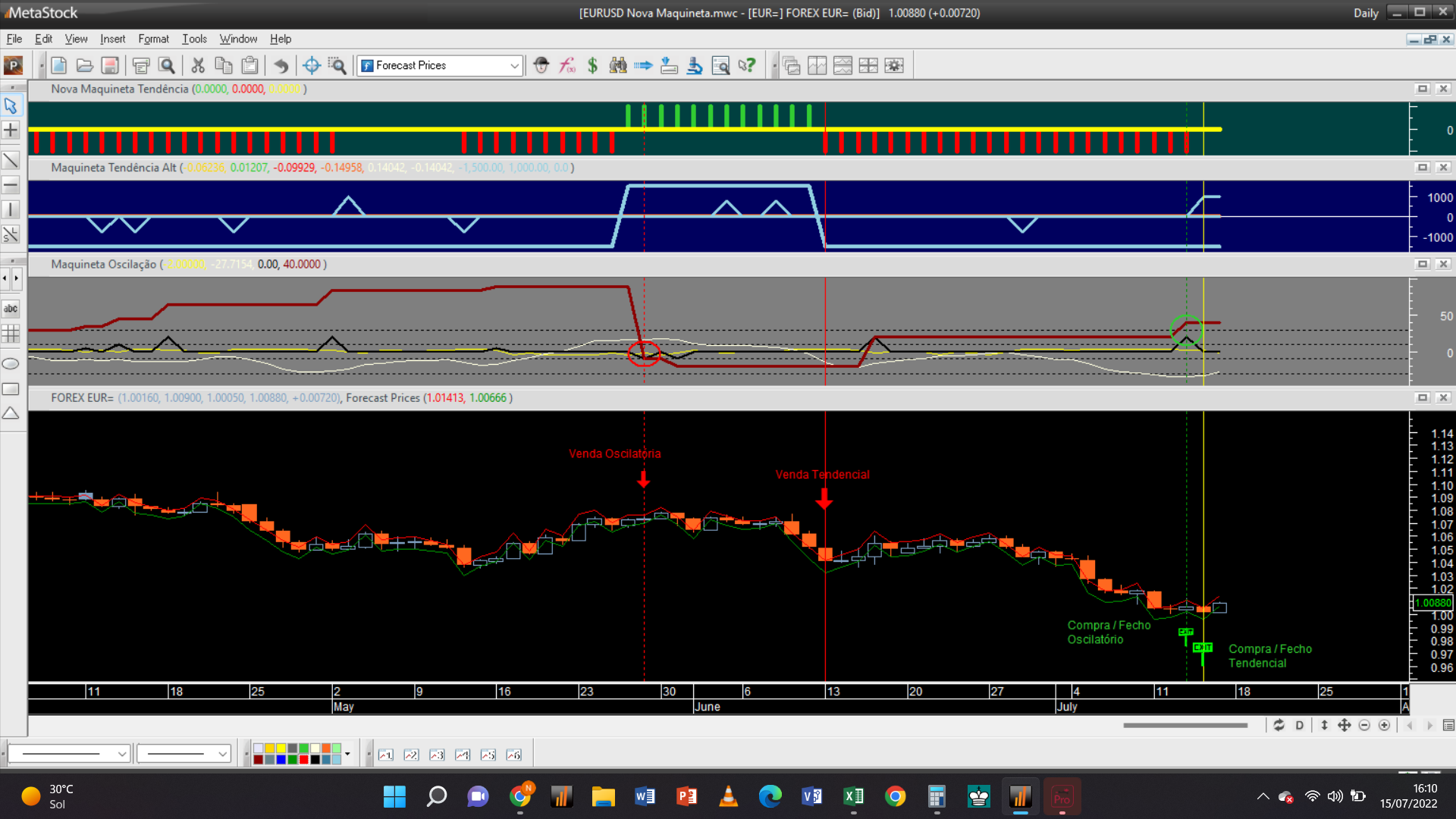
Task: Click chart layout button 3
Action: click(437, 755)
